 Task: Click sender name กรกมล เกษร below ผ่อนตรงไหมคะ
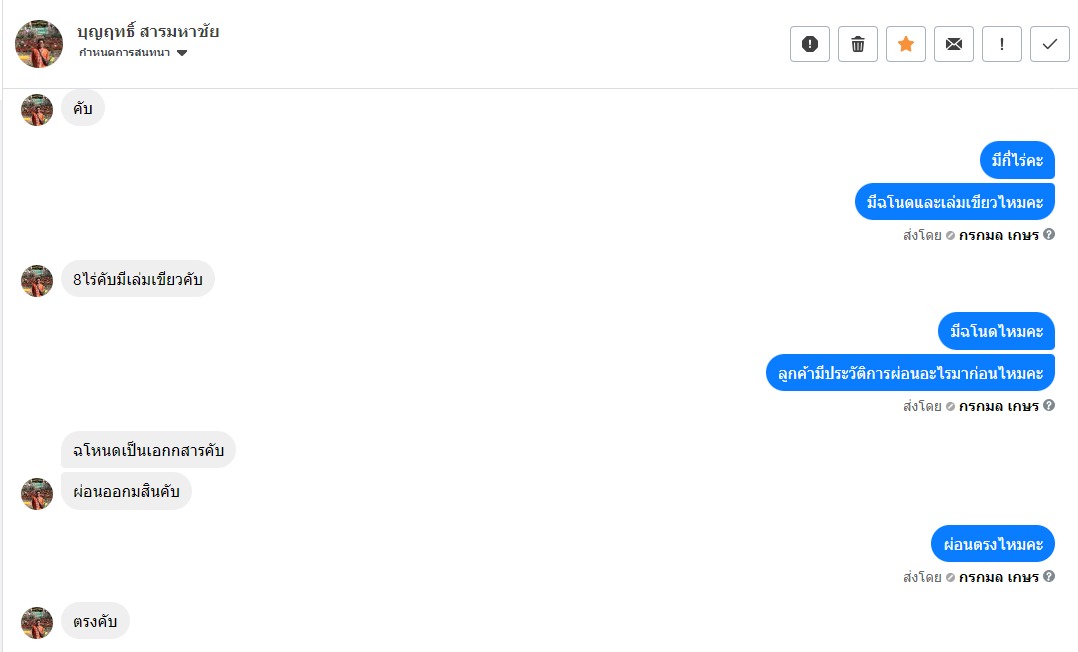tap(998, 577)
